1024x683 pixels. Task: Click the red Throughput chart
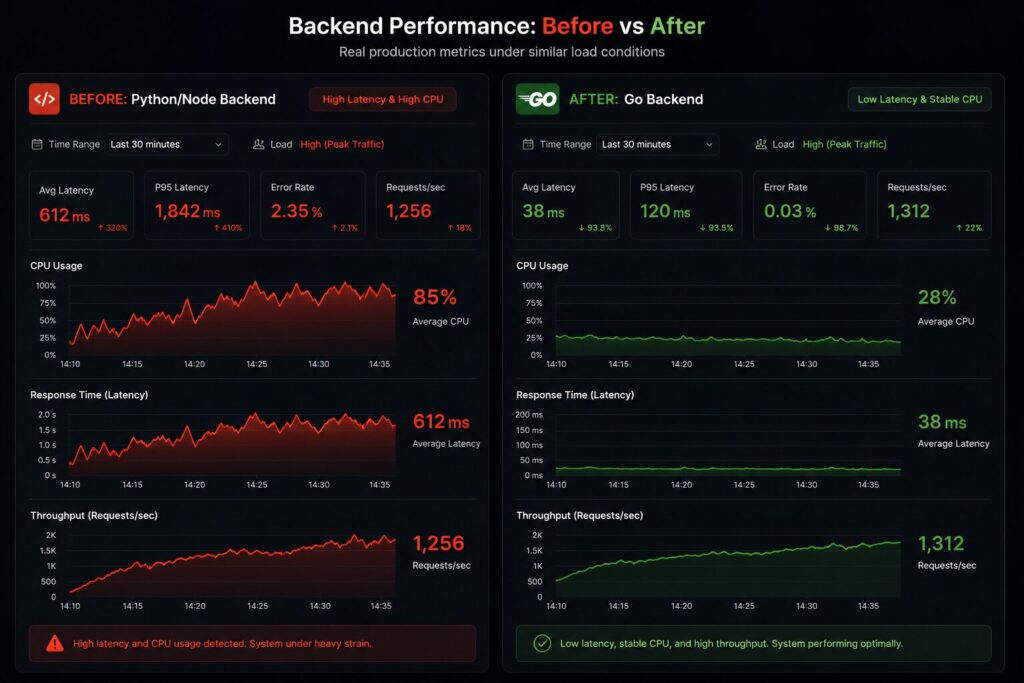tap(232, 565)
